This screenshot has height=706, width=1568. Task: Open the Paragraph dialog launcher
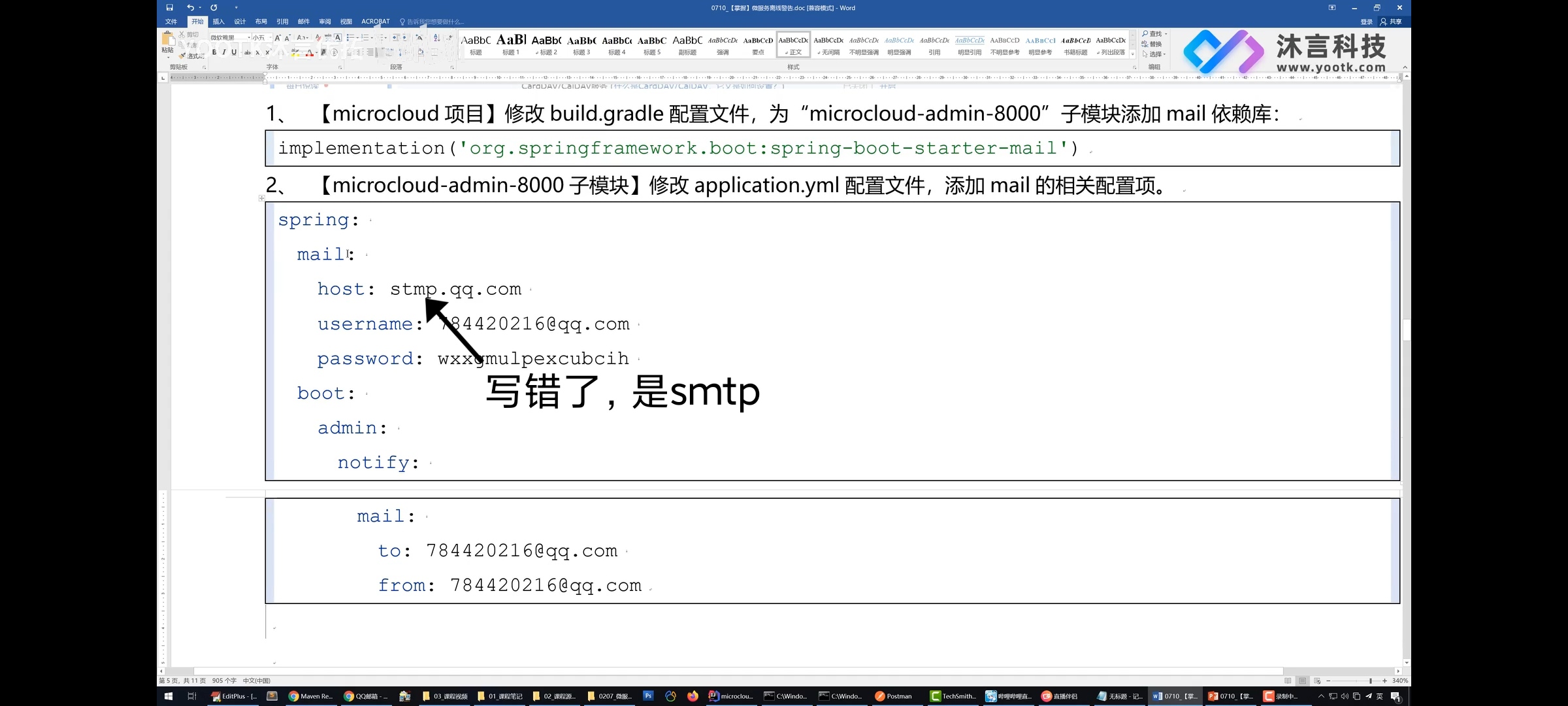tap(452, 67)
